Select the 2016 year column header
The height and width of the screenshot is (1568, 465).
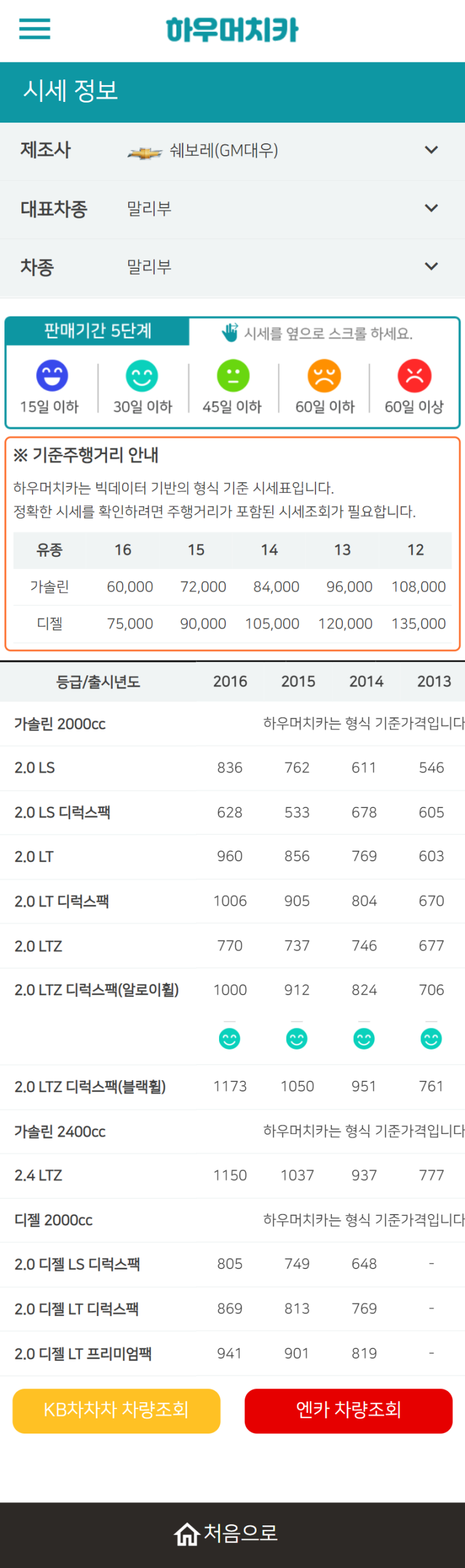pyautogui.click(x=230, y=682)
